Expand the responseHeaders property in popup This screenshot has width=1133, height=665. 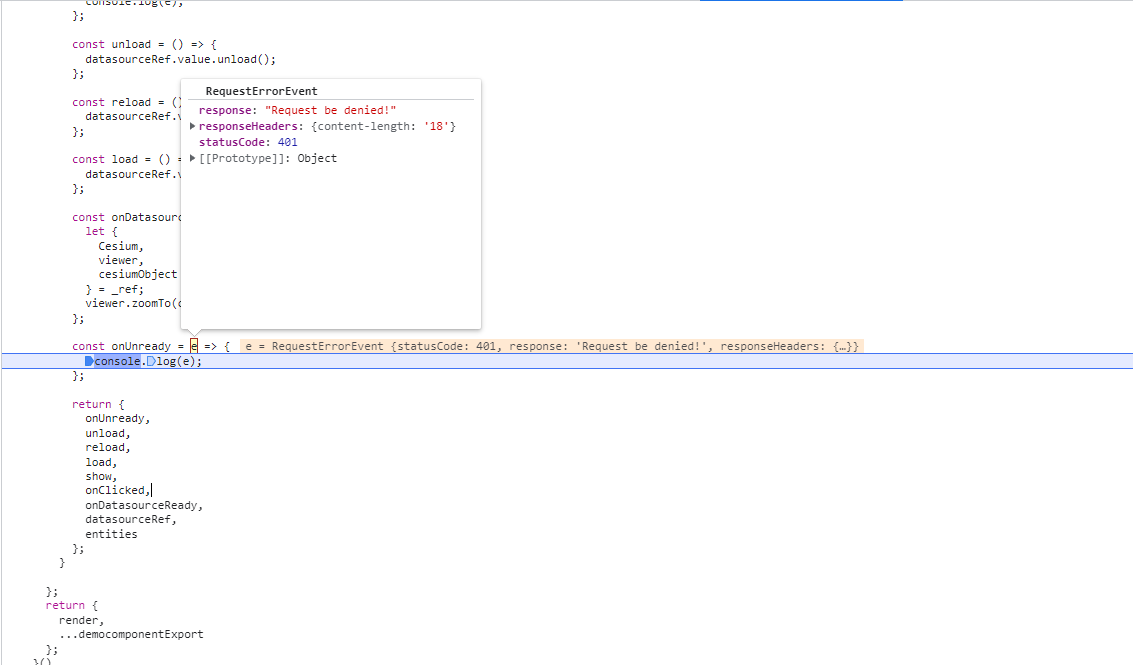pos(192,126)
